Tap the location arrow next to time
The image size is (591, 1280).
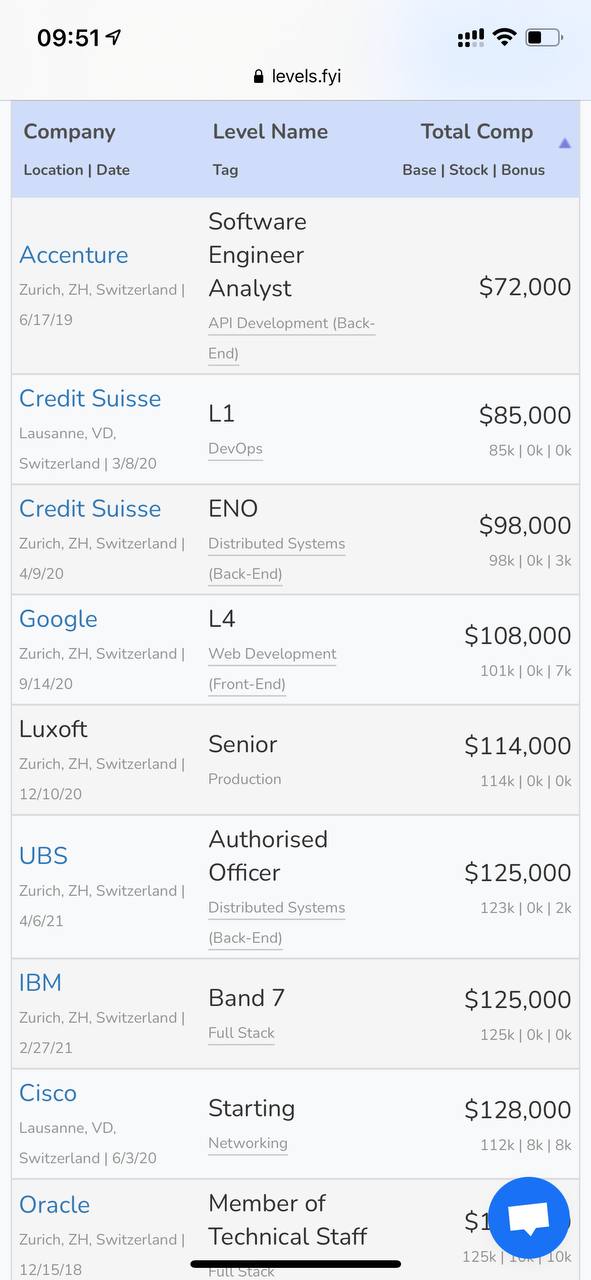click(113, 38)
